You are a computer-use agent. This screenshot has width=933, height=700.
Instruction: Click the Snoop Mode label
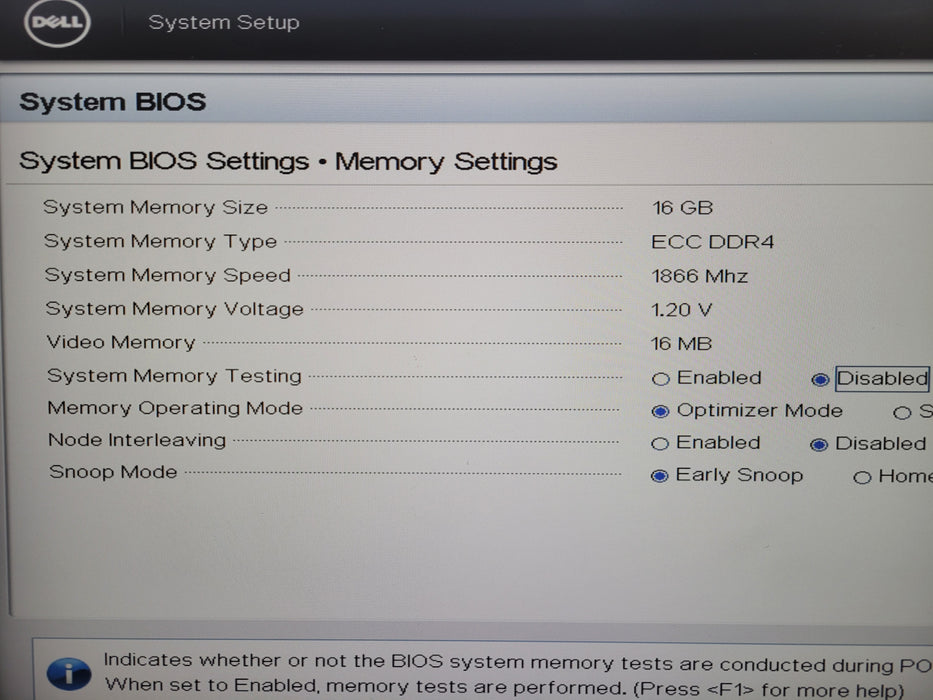(112, 472)
